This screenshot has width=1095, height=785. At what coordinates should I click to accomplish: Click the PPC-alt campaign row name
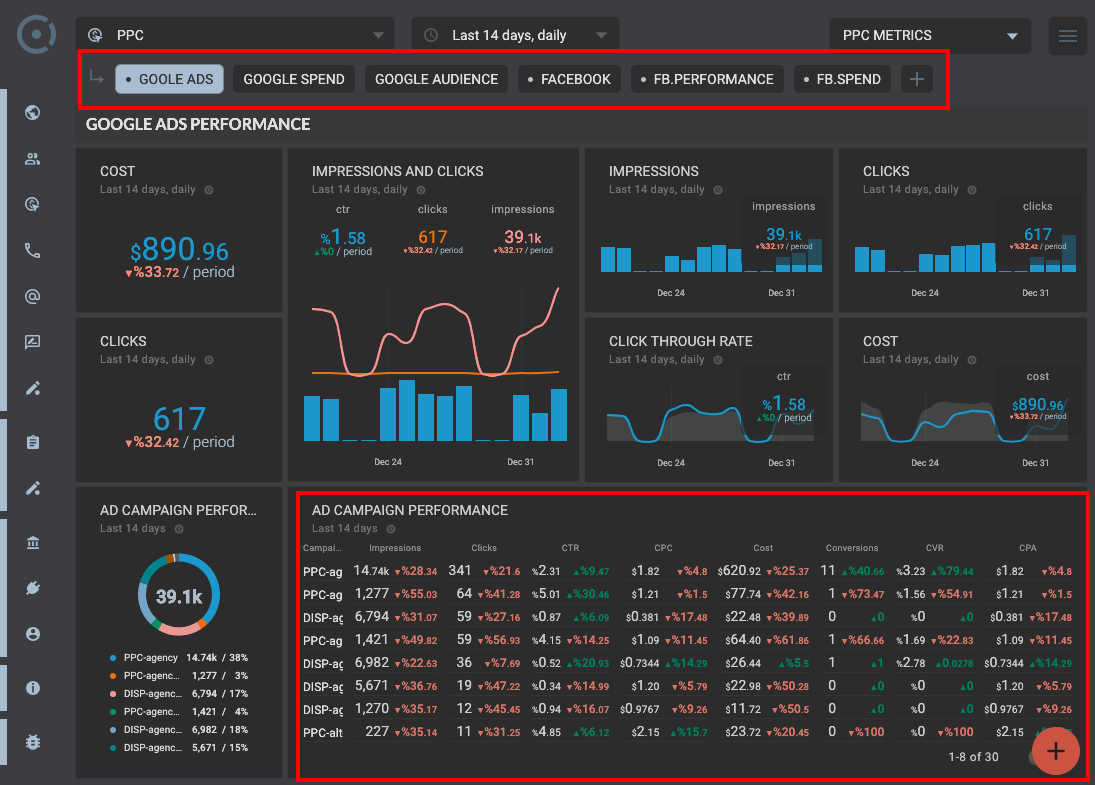point(323,733)
